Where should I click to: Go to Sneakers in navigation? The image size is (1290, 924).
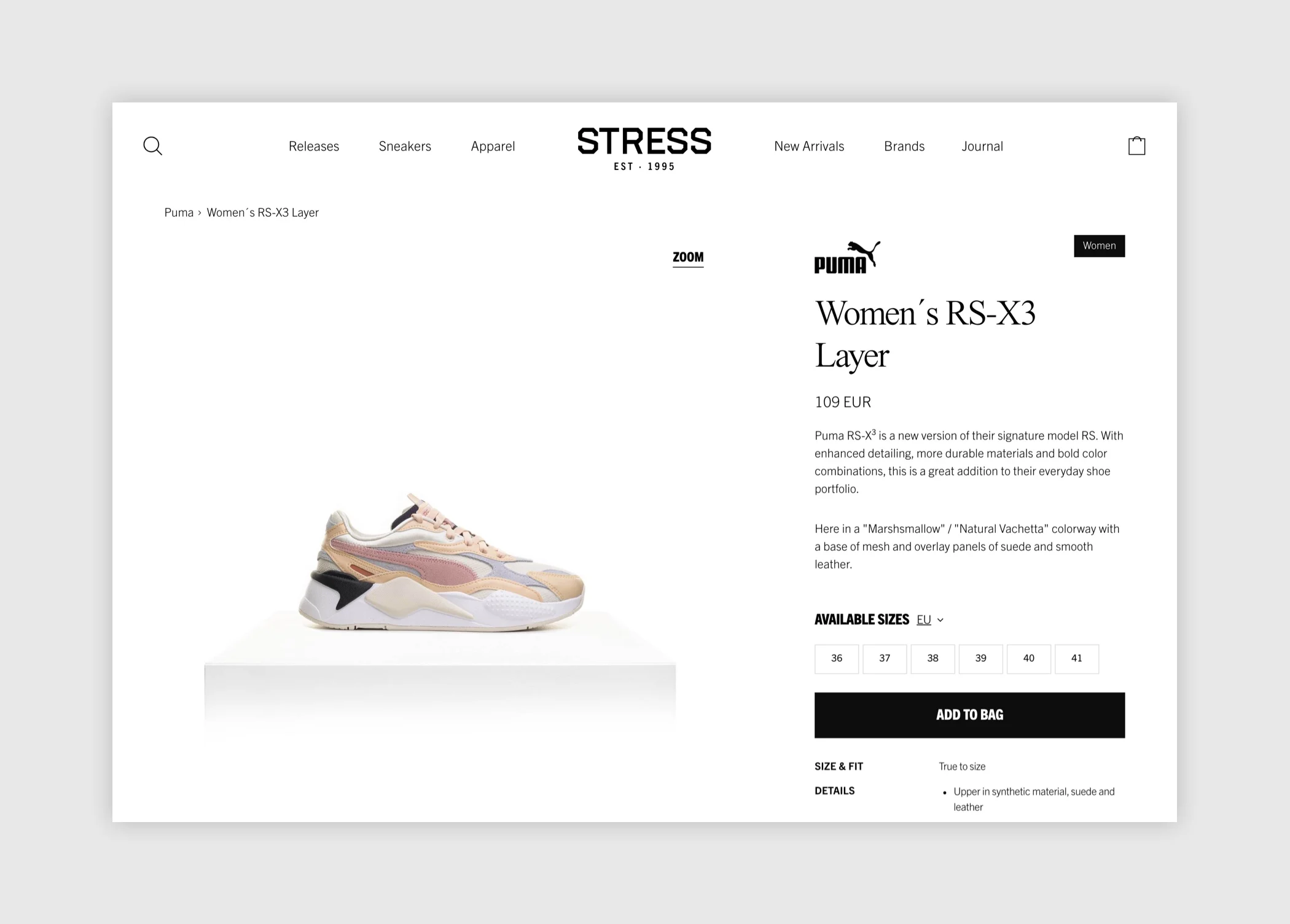pos(405,146)
